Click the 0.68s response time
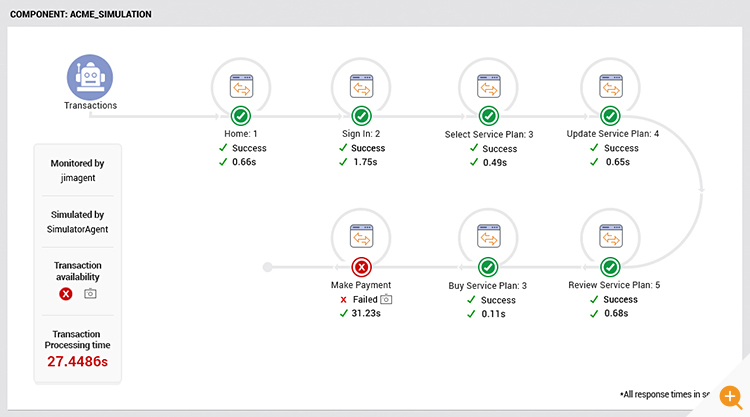This screenshot has width=750, height=417. pyautogui.click(x=616, y=313)
